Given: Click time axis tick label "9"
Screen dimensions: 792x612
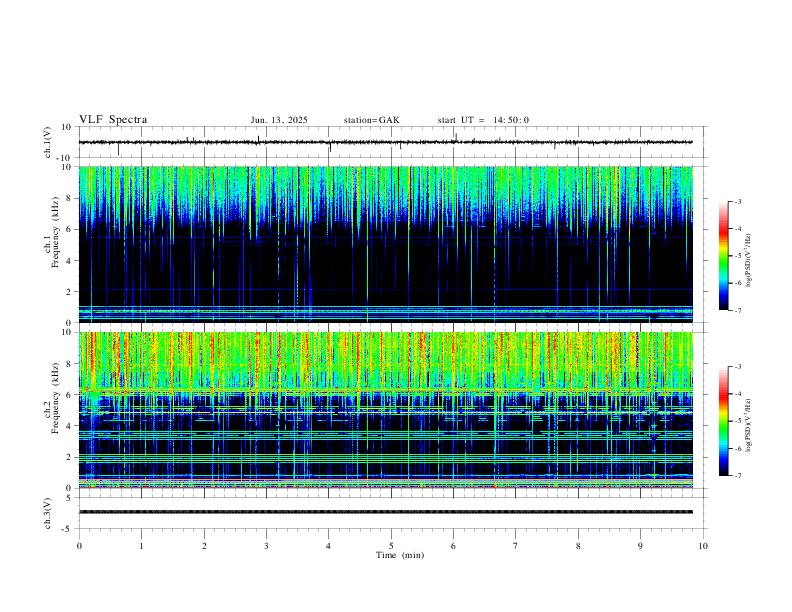Looking at the screenshot, I should coord(640,546).
